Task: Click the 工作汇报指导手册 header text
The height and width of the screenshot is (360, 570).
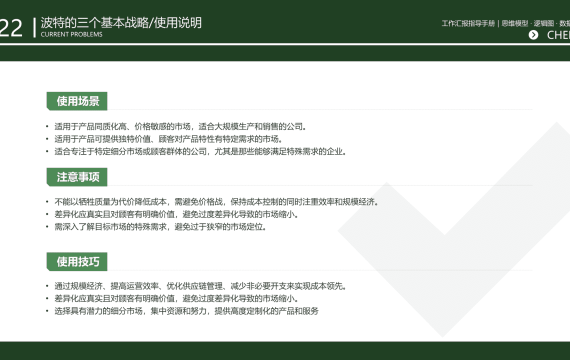Action: [x=468, y=24]
